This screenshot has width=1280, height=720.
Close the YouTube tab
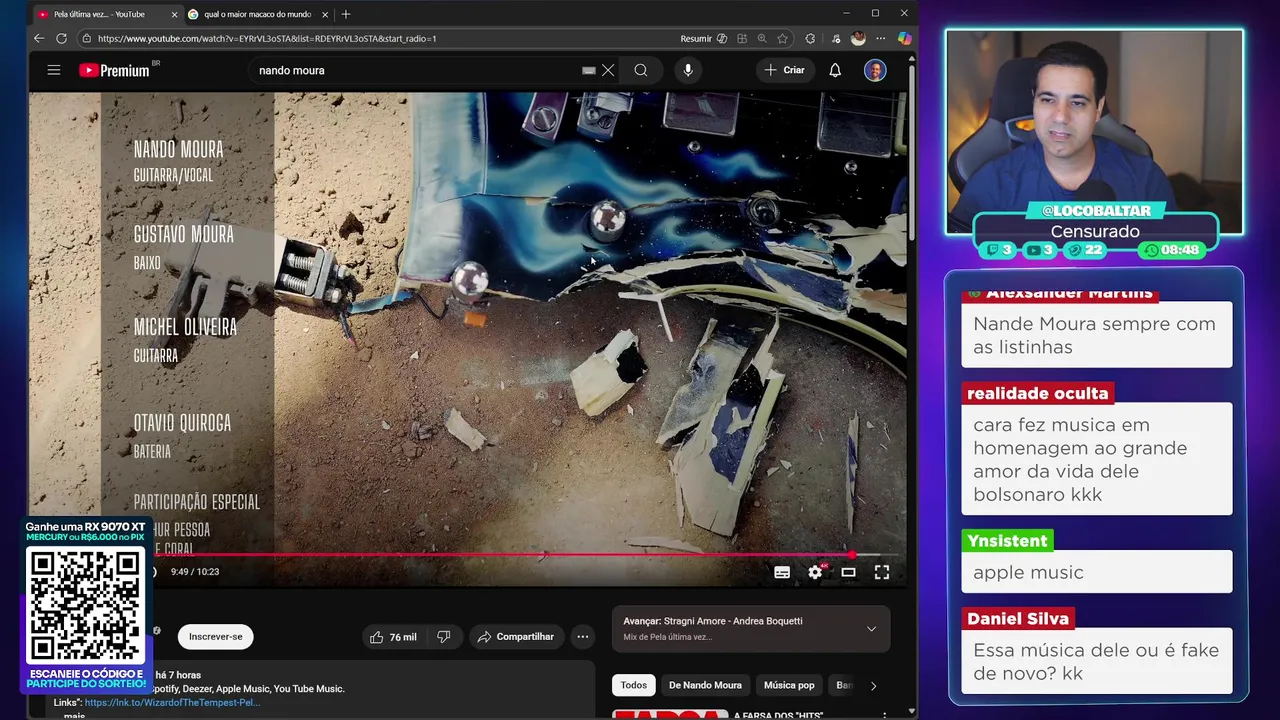coord(174,14)
